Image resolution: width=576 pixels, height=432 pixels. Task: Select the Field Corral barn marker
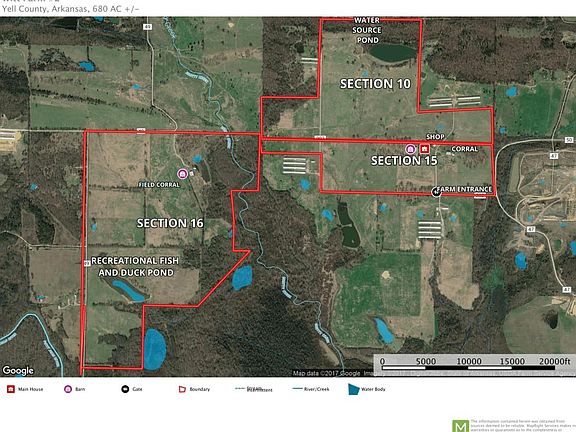pos(183,174)
